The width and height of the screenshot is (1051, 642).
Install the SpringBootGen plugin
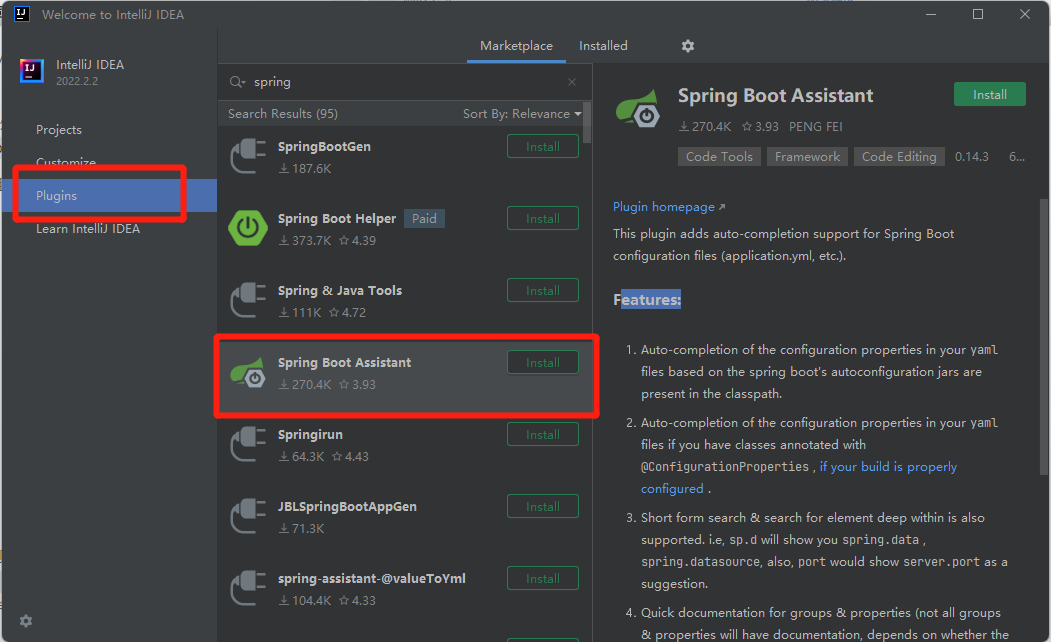tap(543, 147)
